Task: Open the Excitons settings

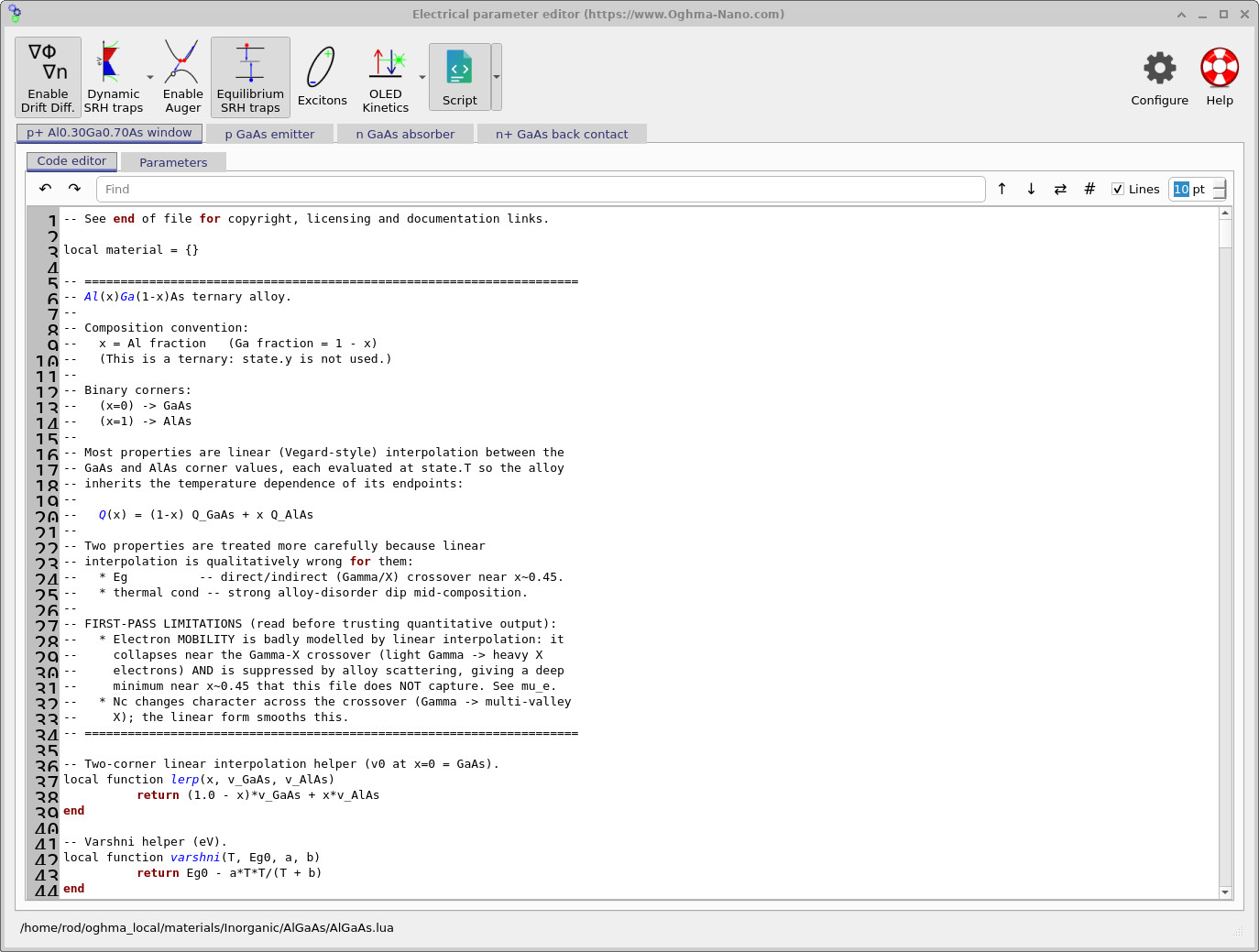Action: 323,77
